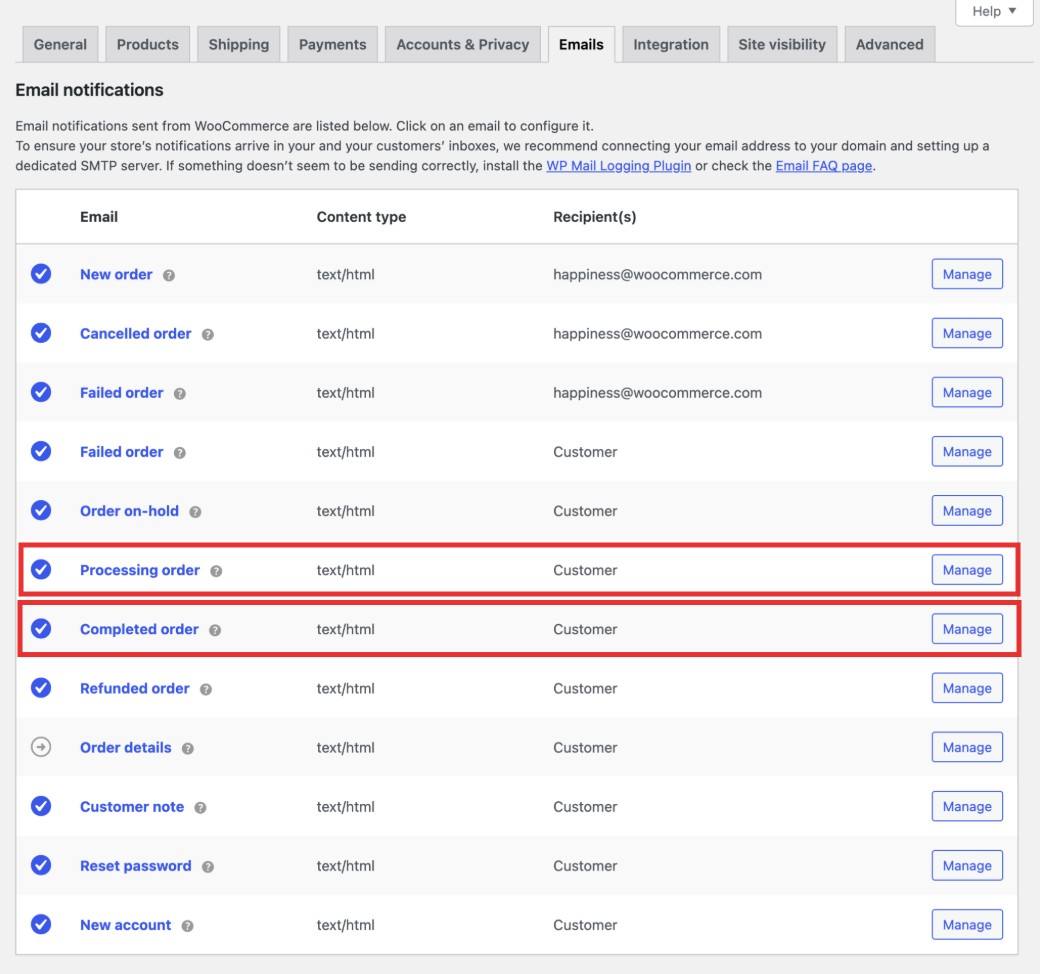Image resolution: width=1040 pixels, height=974 pixels.
Task: Go to the Shipping tab
Action: pos(239,44)
